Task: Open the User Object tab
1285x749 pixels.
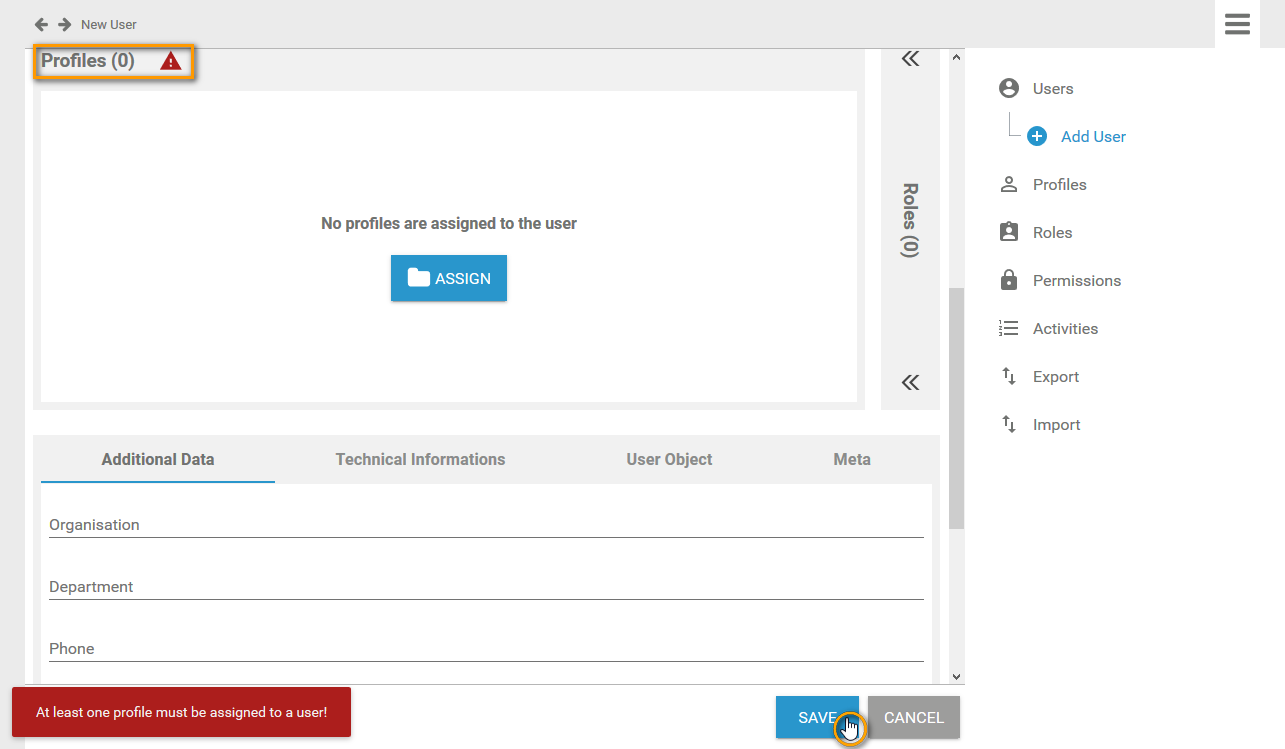Action: coord(668,459)
